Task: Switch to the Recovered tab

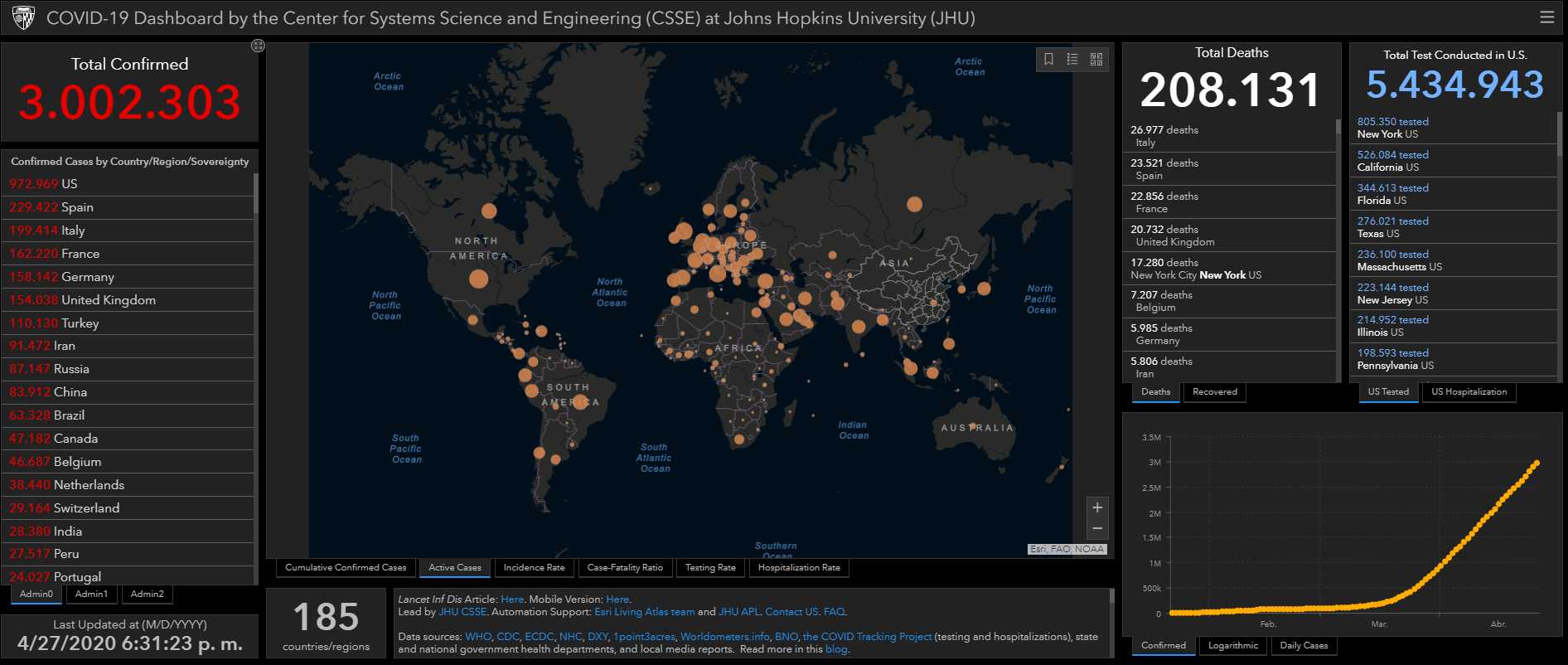Action: (x=1215, y=392)
